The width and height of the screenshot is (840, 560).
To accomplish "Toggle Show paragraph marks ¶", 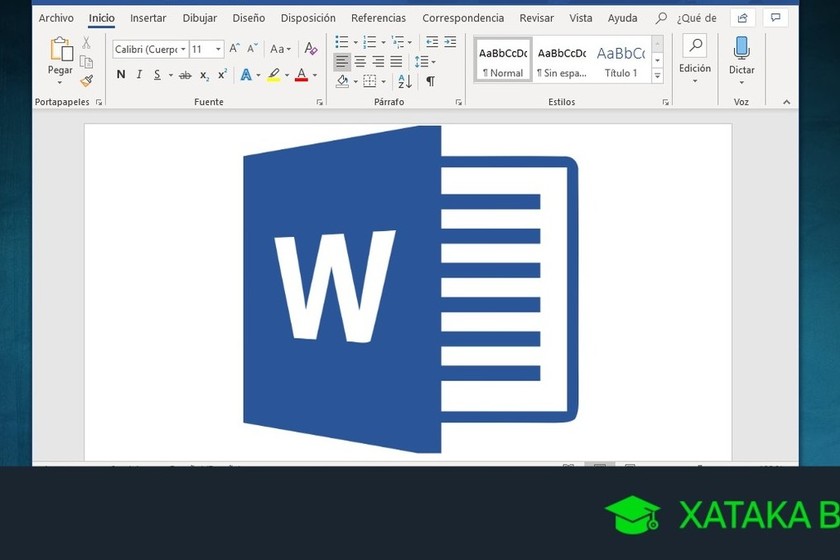I will pos(430,81).
